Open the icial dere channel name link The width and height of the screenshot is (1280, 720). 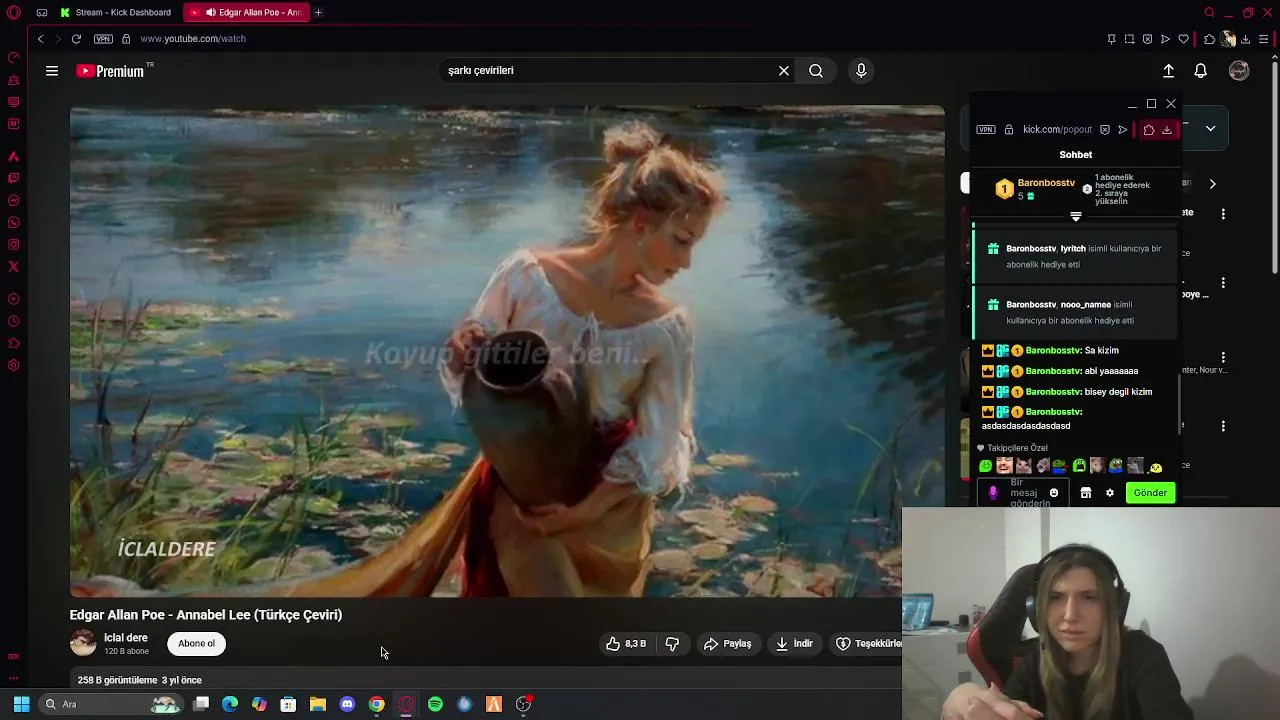(x=126, y=638)
